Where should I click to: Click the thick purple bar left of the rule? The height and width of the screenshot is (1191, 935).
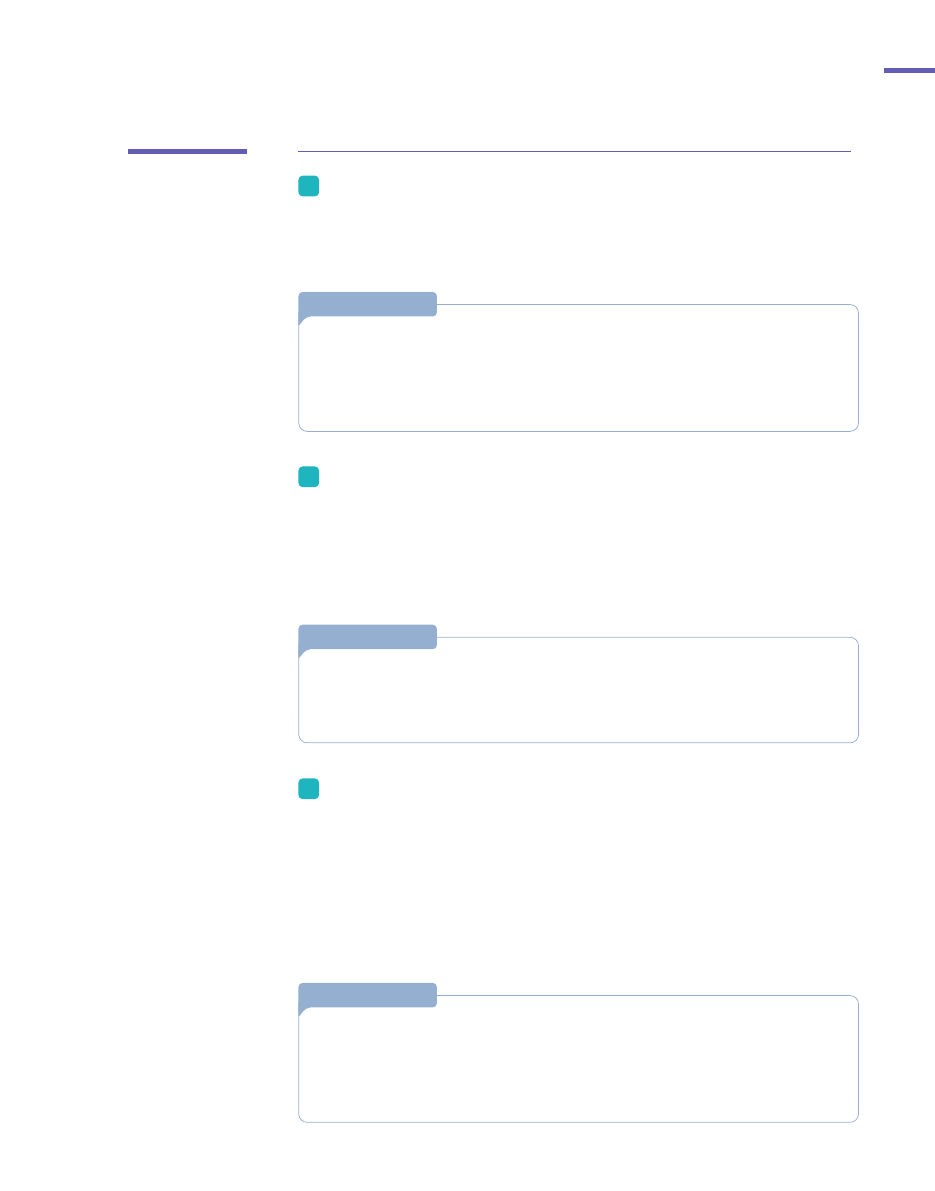click(187, 151)
